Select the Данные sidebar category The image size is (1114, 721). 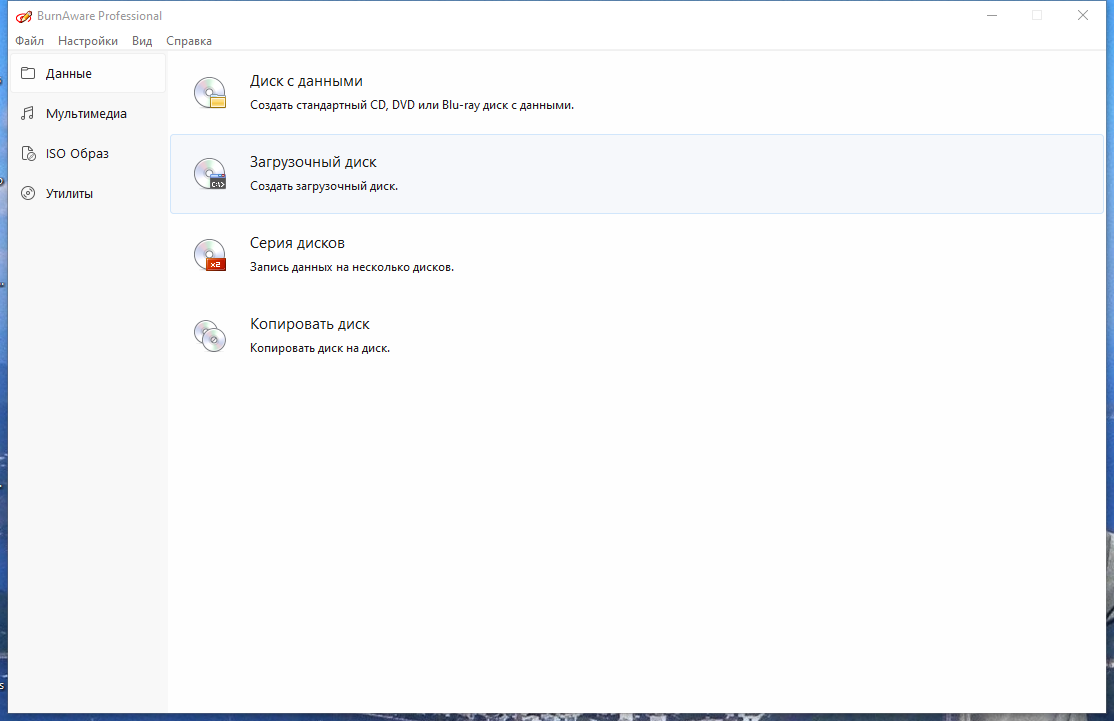pyautogui.click(x=88, y=73)
